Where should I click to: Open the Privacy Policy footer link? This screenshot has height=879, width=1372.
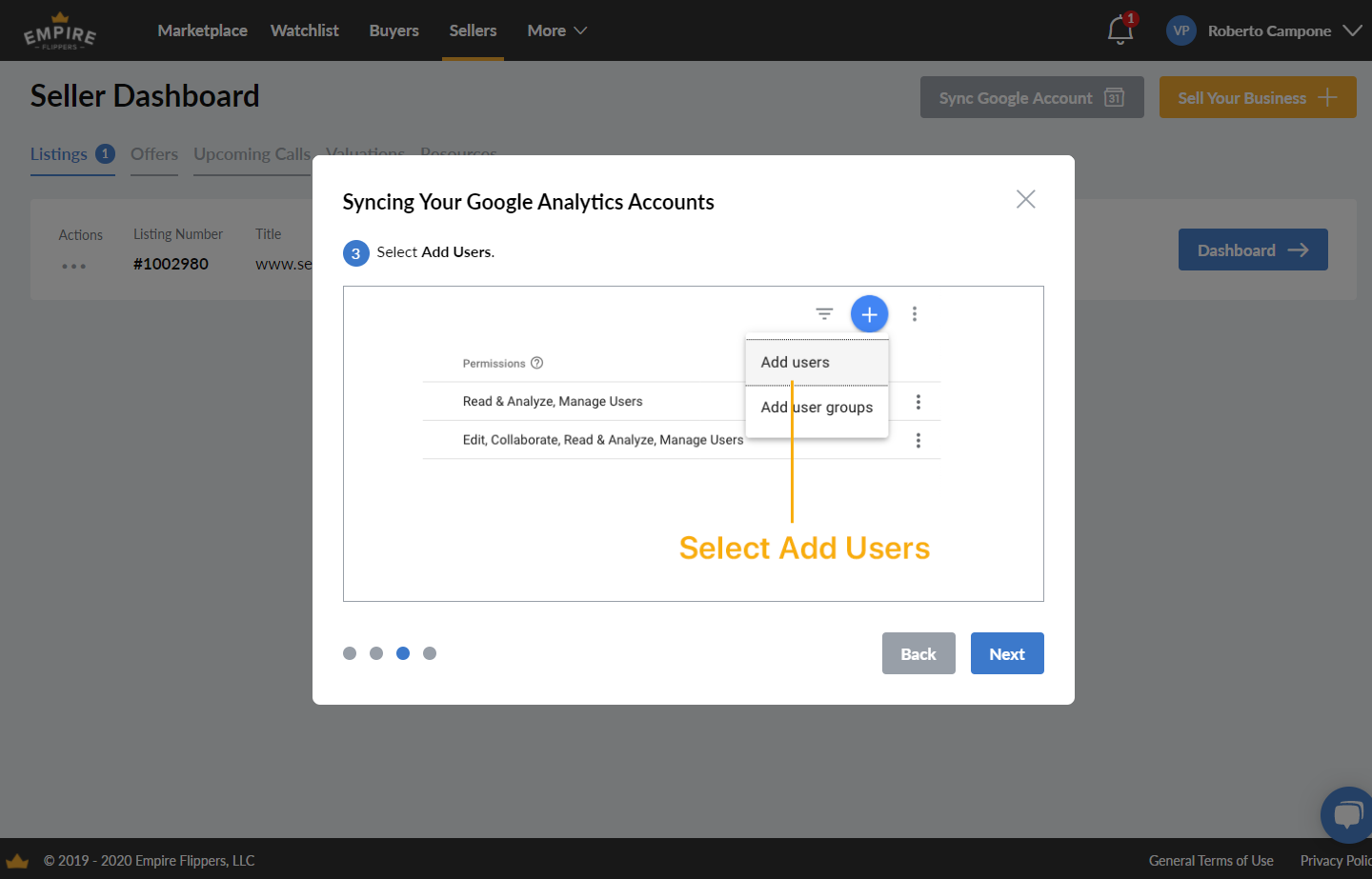click(x=1336, y=861)
